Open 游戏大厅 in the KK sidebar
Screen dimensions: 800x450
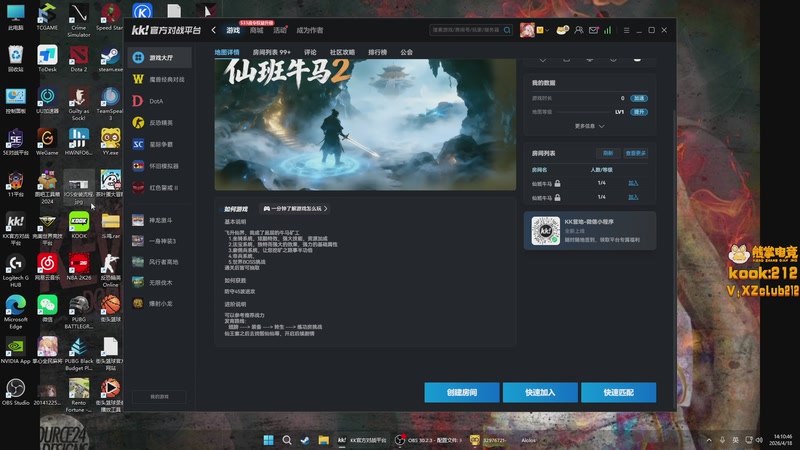pos(160,58)
